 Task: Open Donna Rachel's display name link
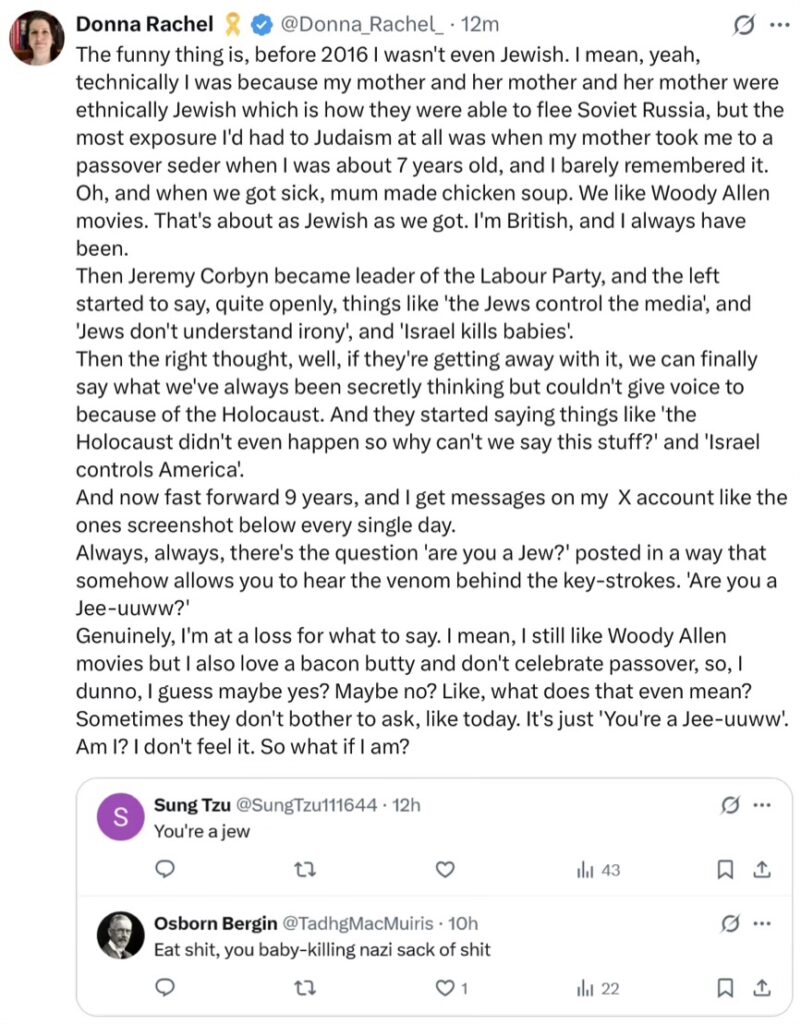[144, 24]
